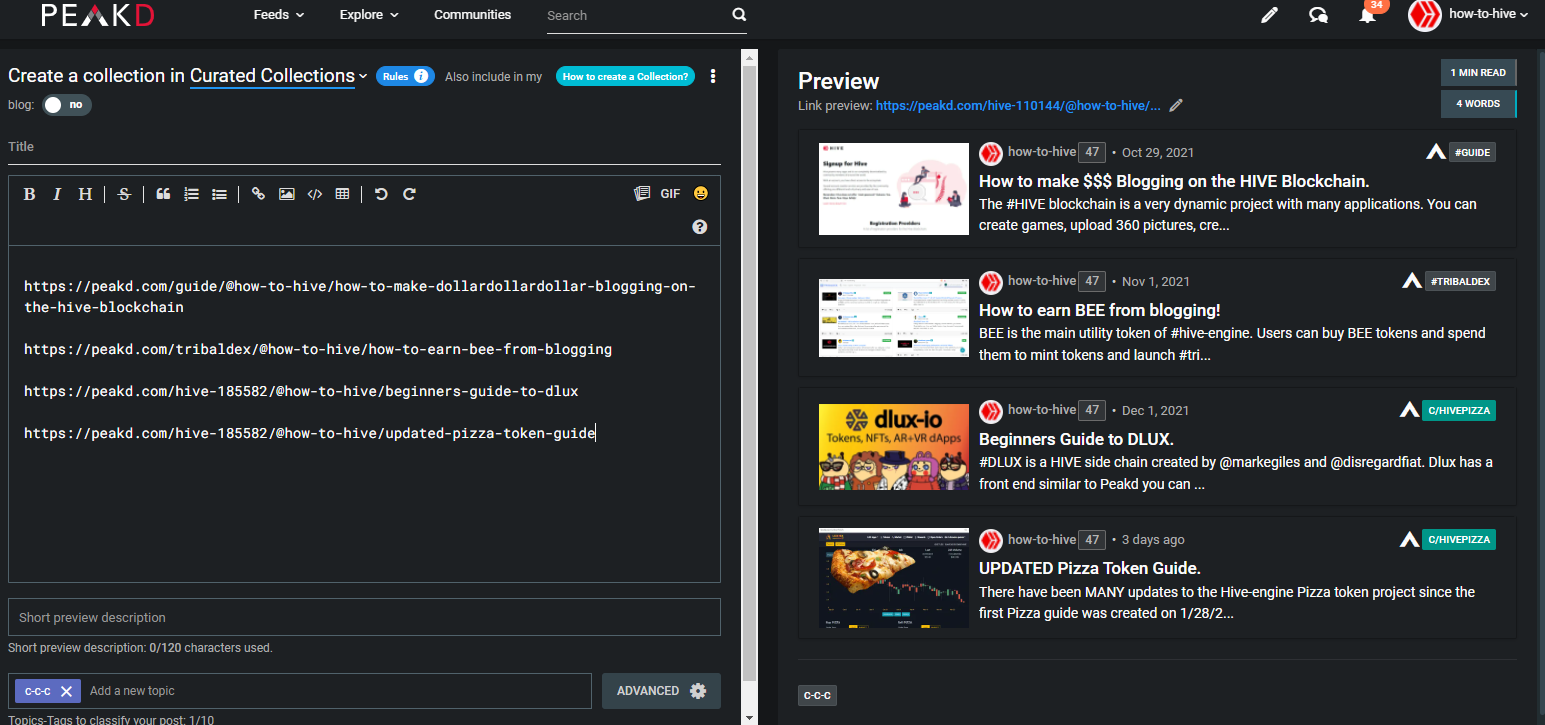Click the PeakD logo
1545x725 pixels.
point(98,15)
